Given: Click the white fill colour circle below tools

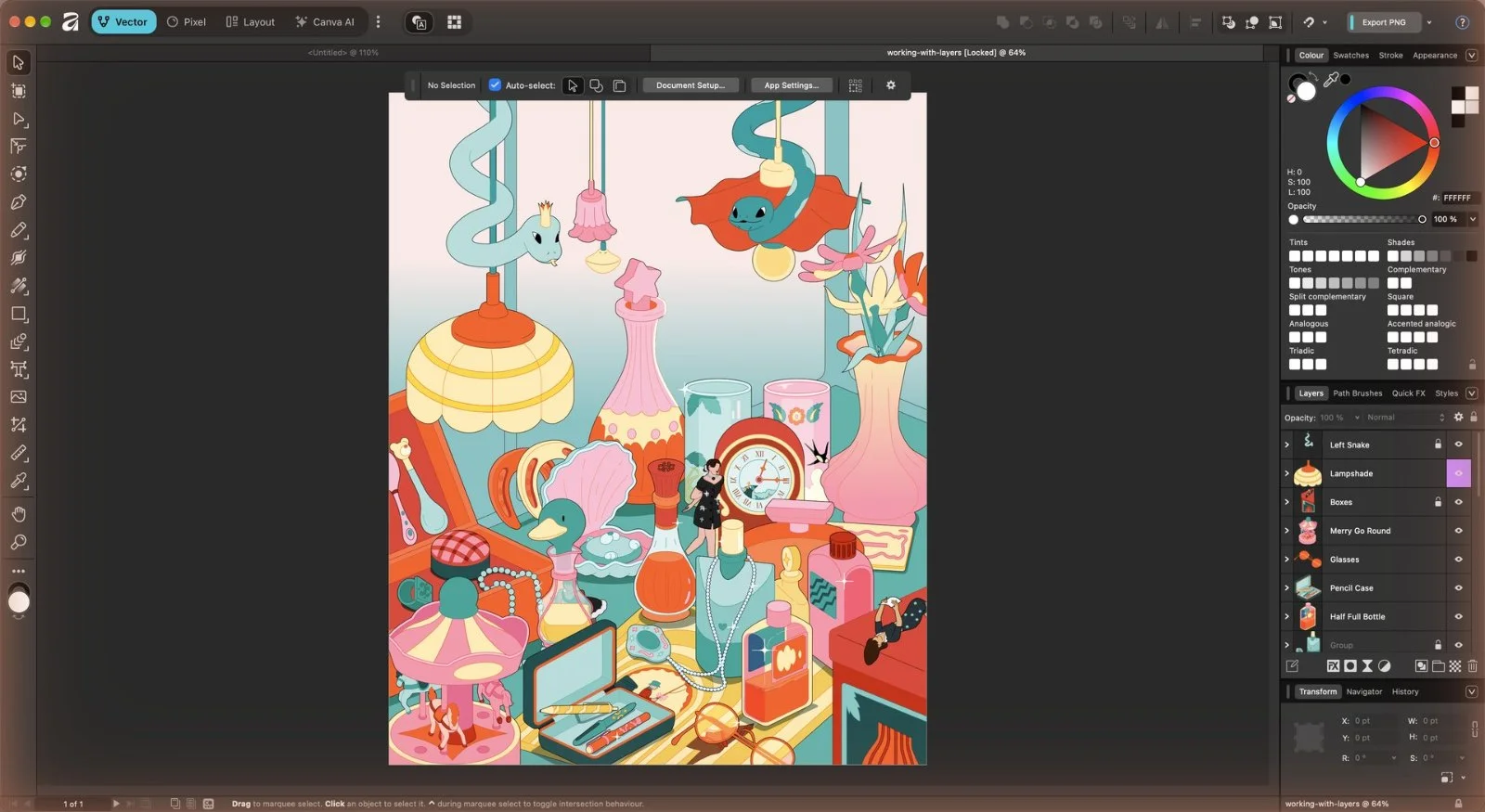Looking at the screenshot, I should pyautogui.click(x=19, y=602).
